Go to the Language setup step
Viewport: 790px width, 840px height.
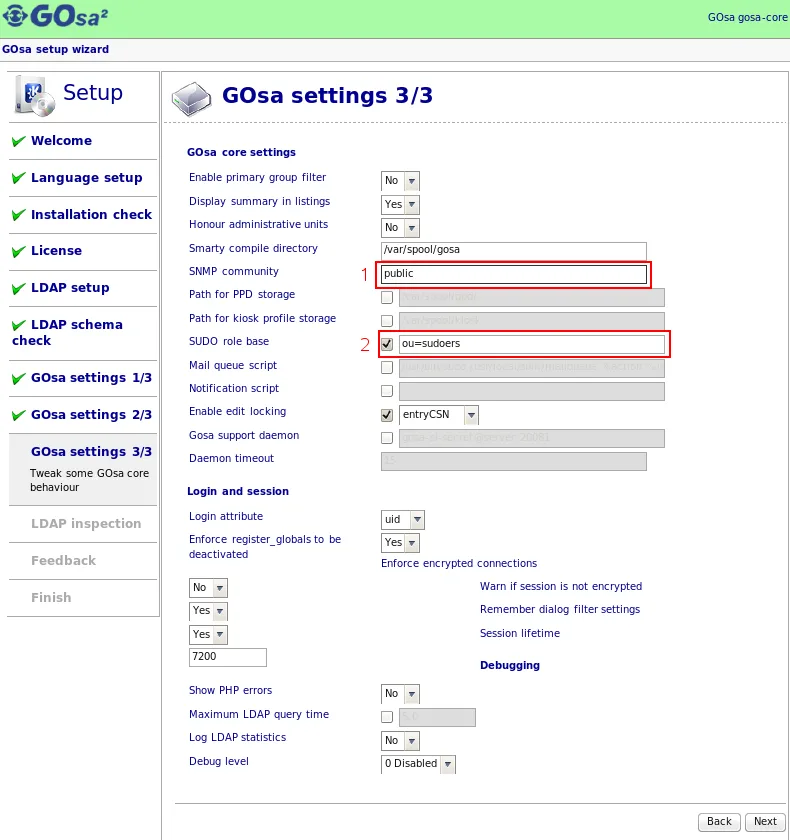[x=87, y=178]
